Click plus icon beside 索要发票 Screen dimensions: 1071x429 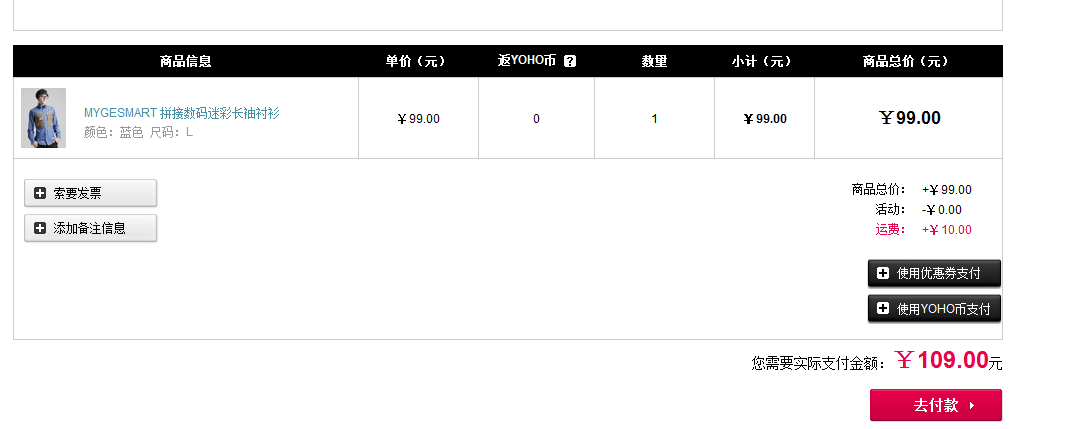pyautogui.click(x=40, y=193)
